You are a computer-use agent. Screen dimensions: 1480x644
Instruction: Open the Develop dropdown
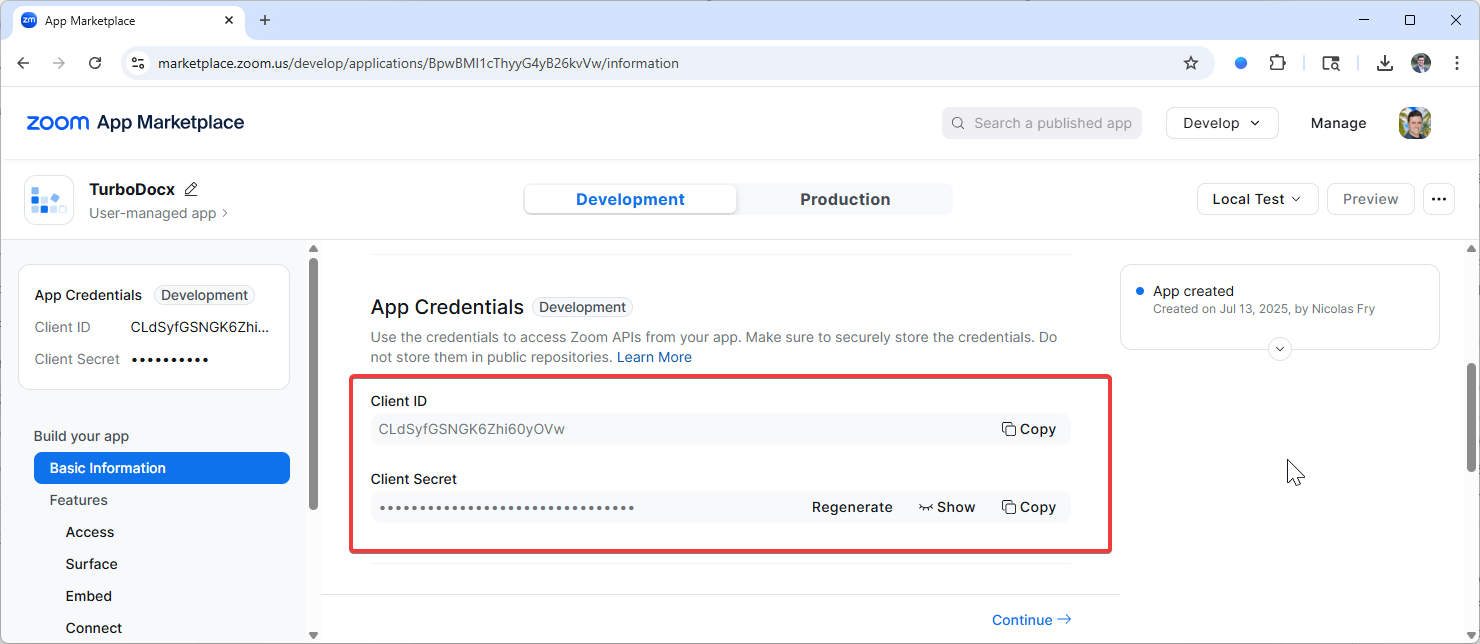1222,123
